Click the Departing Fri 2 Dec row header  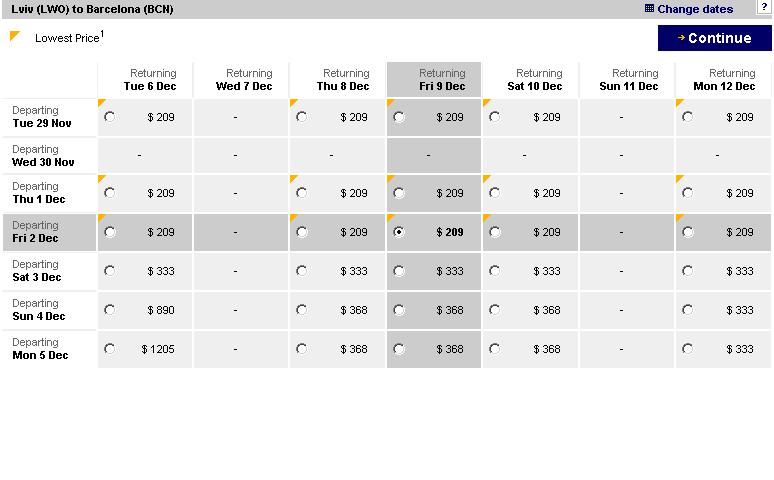click(x=48, y=232)
